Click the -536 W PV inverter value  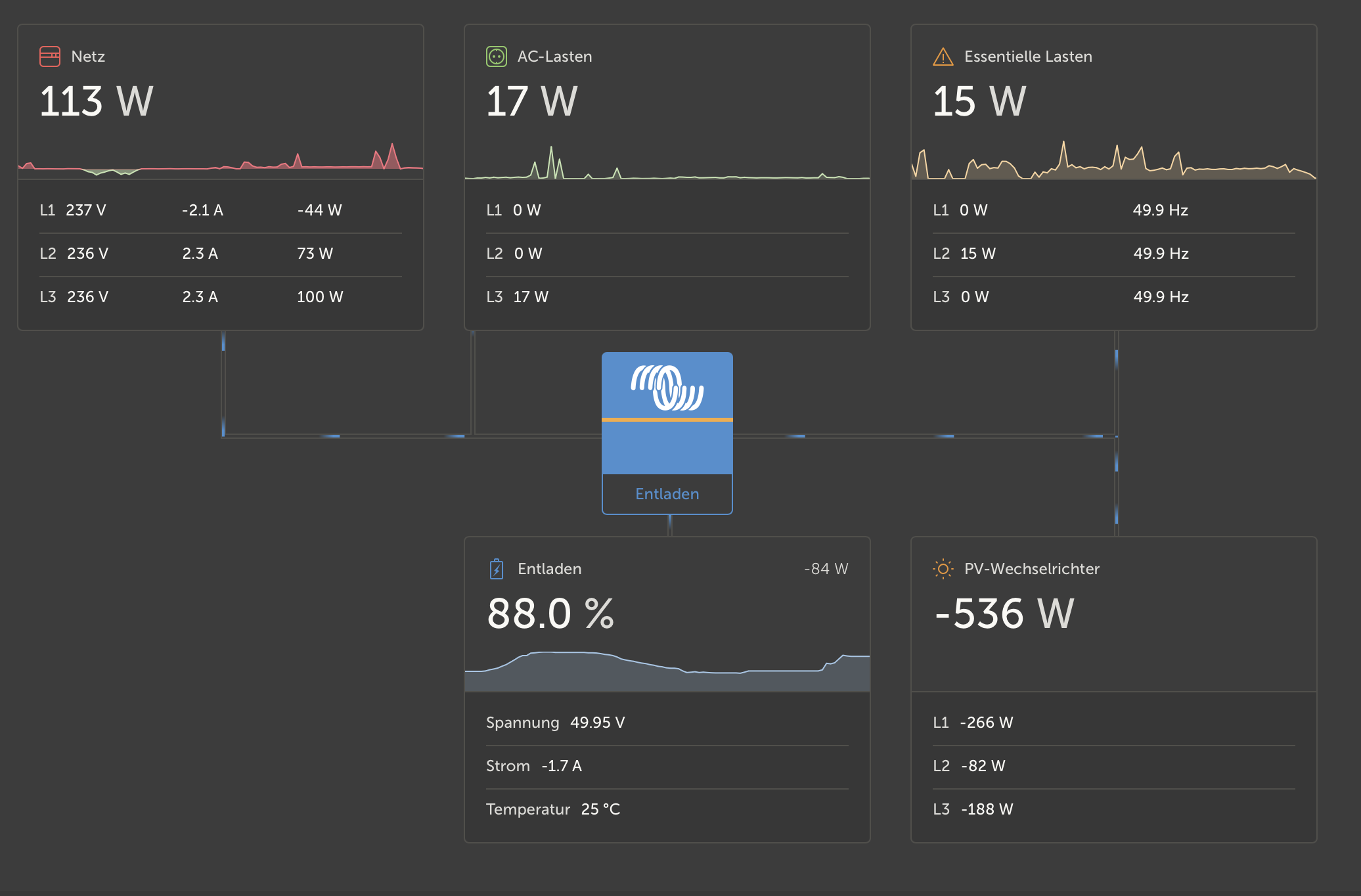[x=1004, y=614]
